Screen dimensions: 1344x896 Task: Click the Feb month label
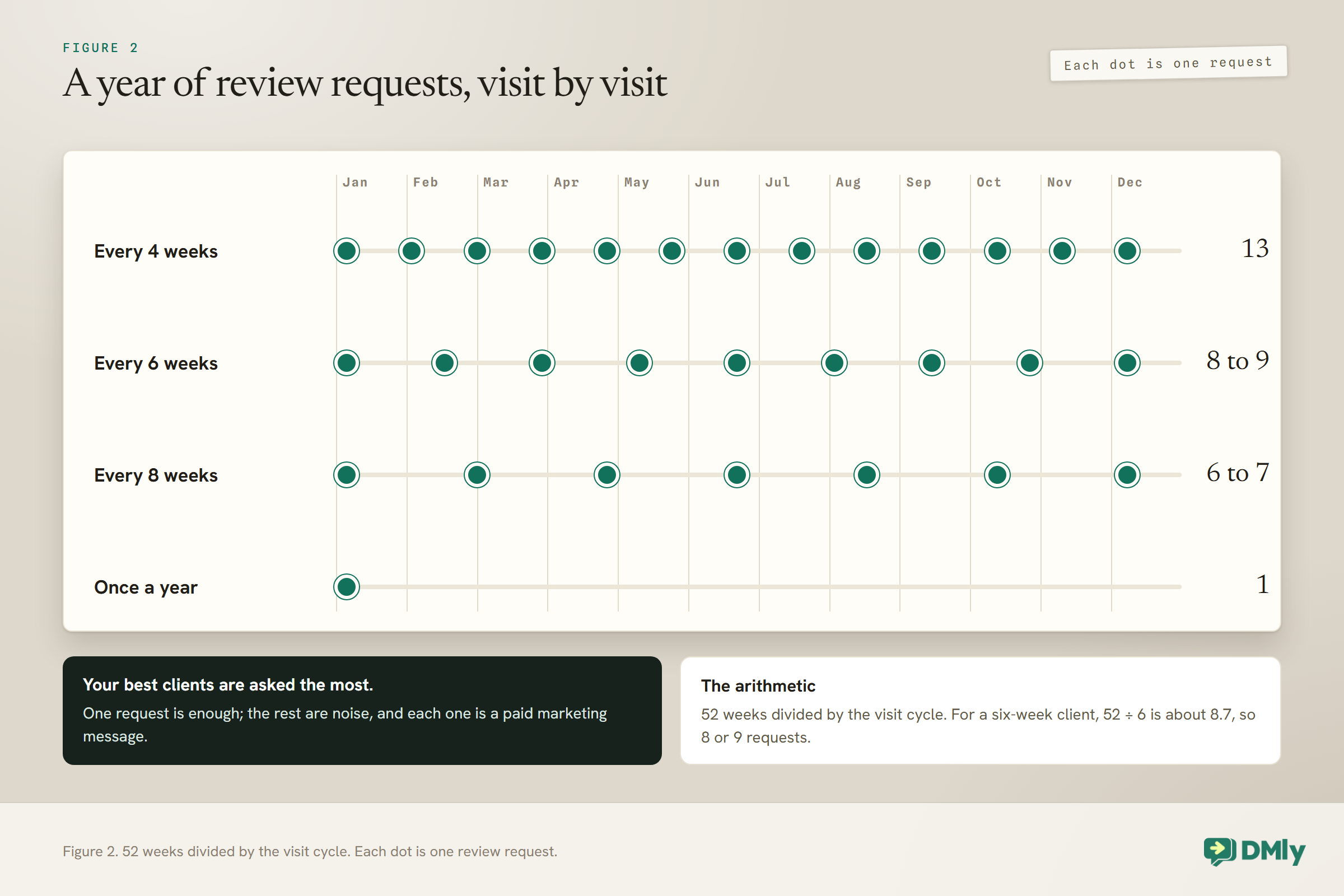tap(426, 183)
